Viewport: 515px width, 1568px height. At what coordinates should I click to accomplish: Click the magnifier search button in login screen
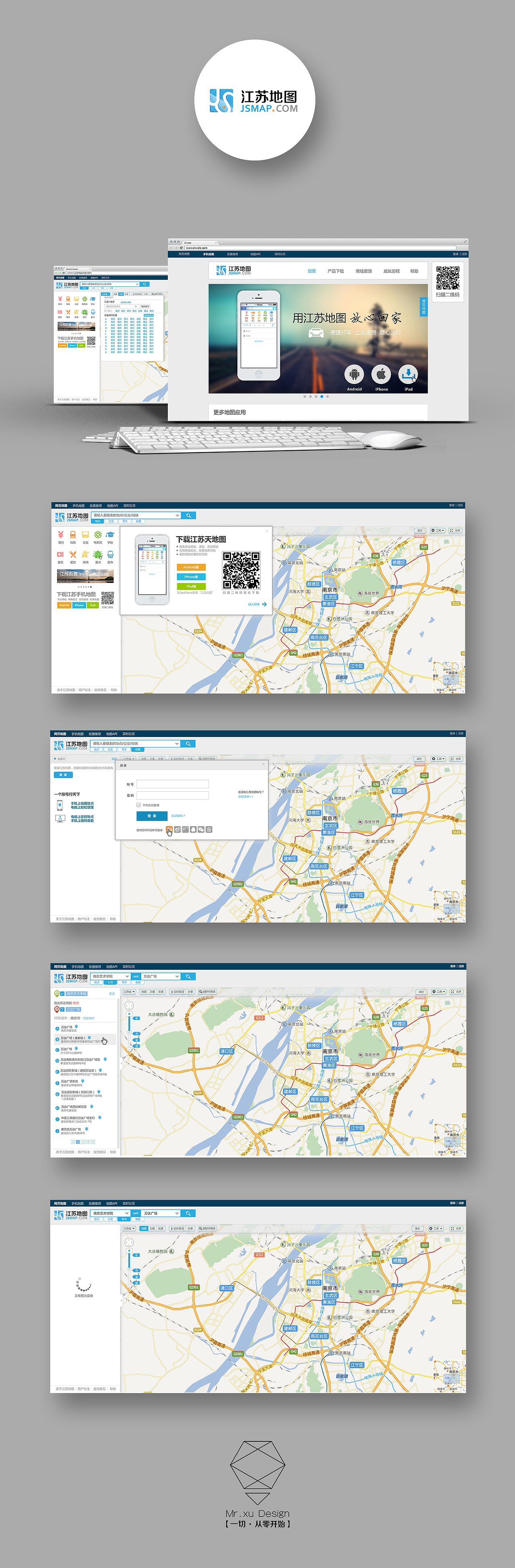coord(188,744)
